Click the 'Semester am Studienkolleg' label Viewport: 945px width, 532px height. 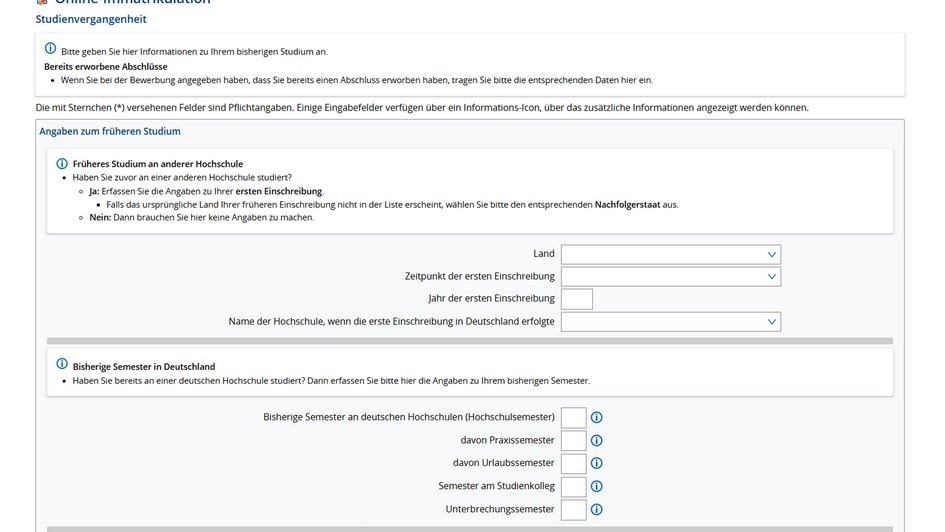pyautogui.click(x=497, y=486)
